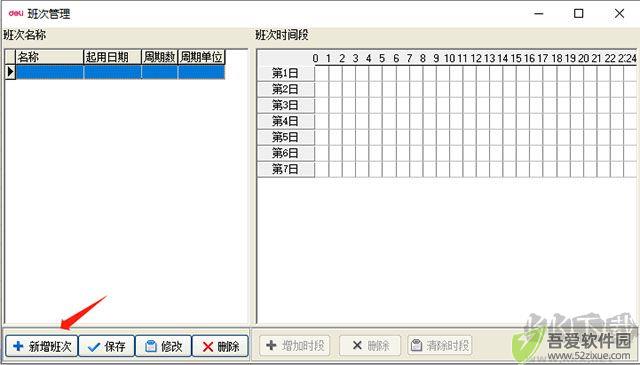Select the 周期单位 column header
640x365 pixels.
(202, 57)
